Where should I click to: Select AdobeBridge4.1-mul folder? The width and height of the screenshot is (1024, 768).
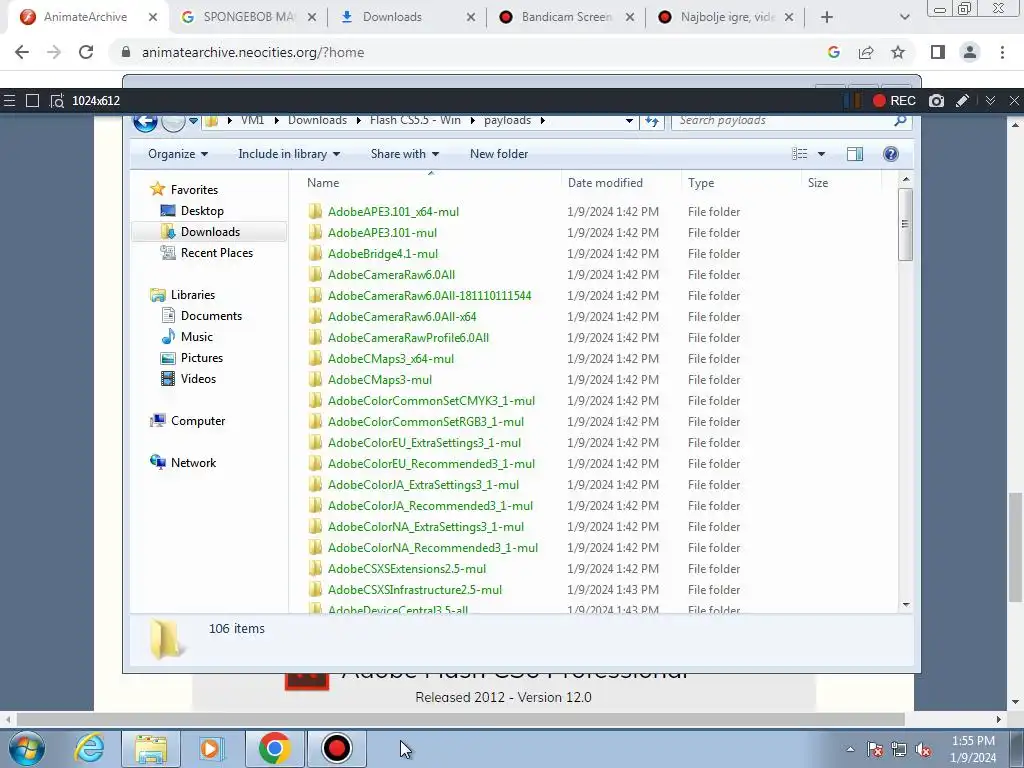point(383,253)
